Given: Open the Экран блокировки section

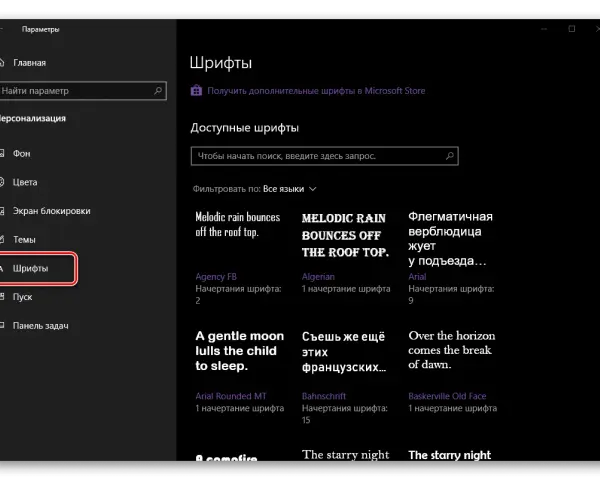Looking at the screenshot, I should [x=51, y=211].
